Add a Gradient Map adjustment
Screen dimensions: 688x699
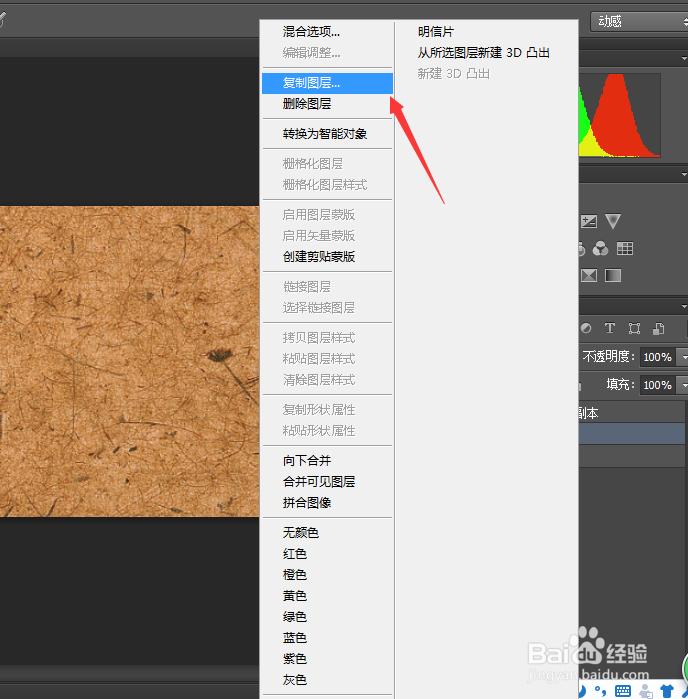click(x=613, y=275)
